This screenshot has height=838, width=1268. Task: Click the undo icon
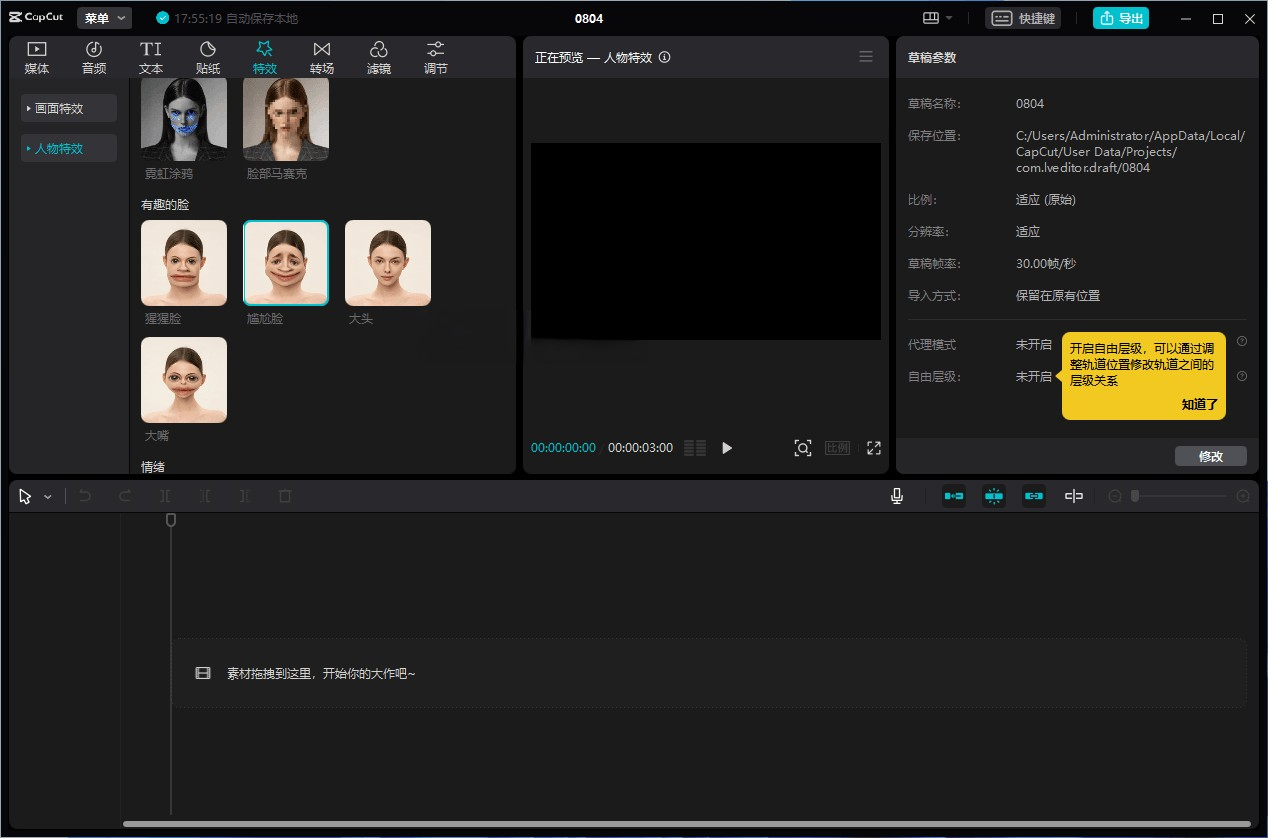[85, 496]
